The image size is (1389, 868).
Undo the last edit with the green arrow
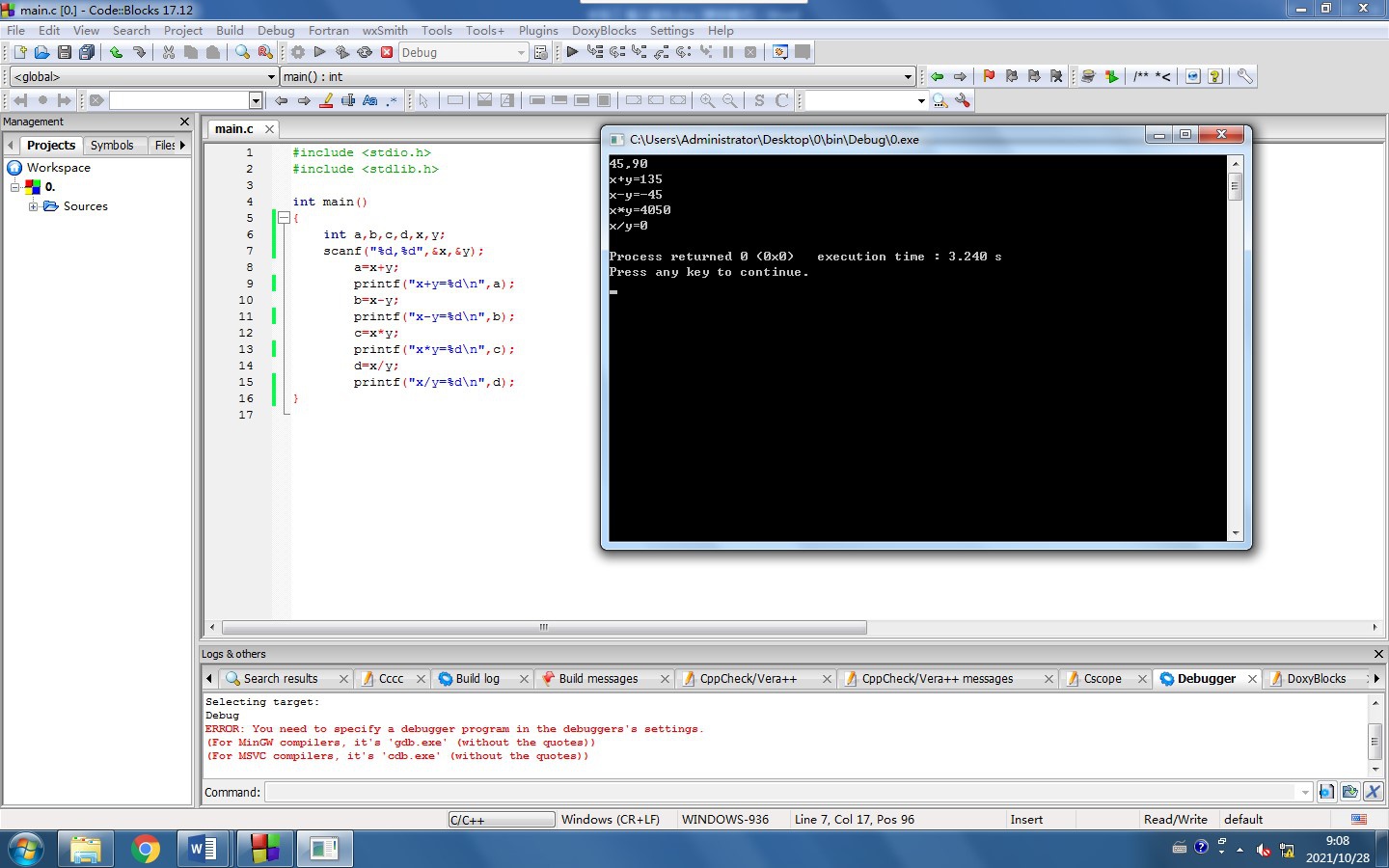click(x=116, y=52)
